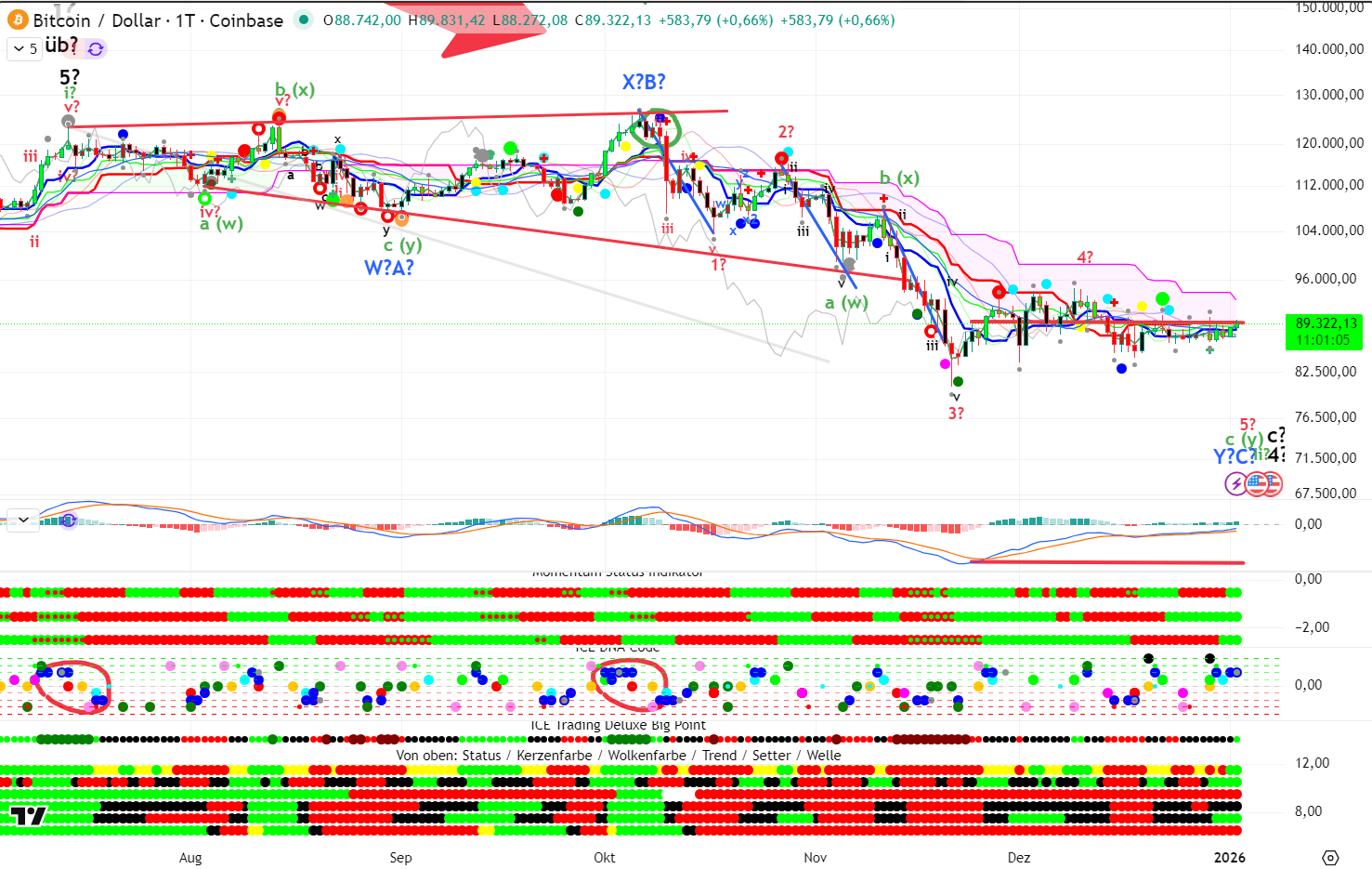Open the purple lightning bolt event icon
The height and width of the screenshot is (869, 1372).
1235,483
